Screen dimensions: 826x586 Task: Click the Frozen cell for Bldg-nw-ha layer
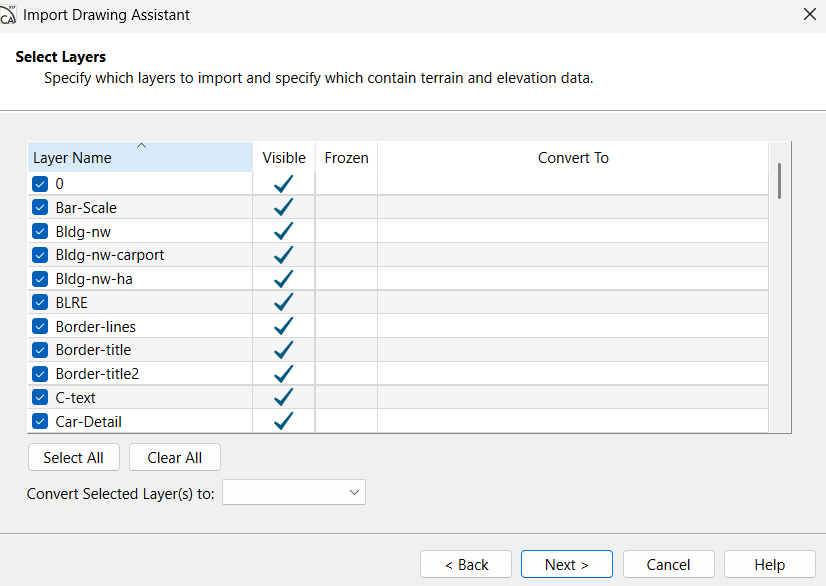(x=346, y=279)
